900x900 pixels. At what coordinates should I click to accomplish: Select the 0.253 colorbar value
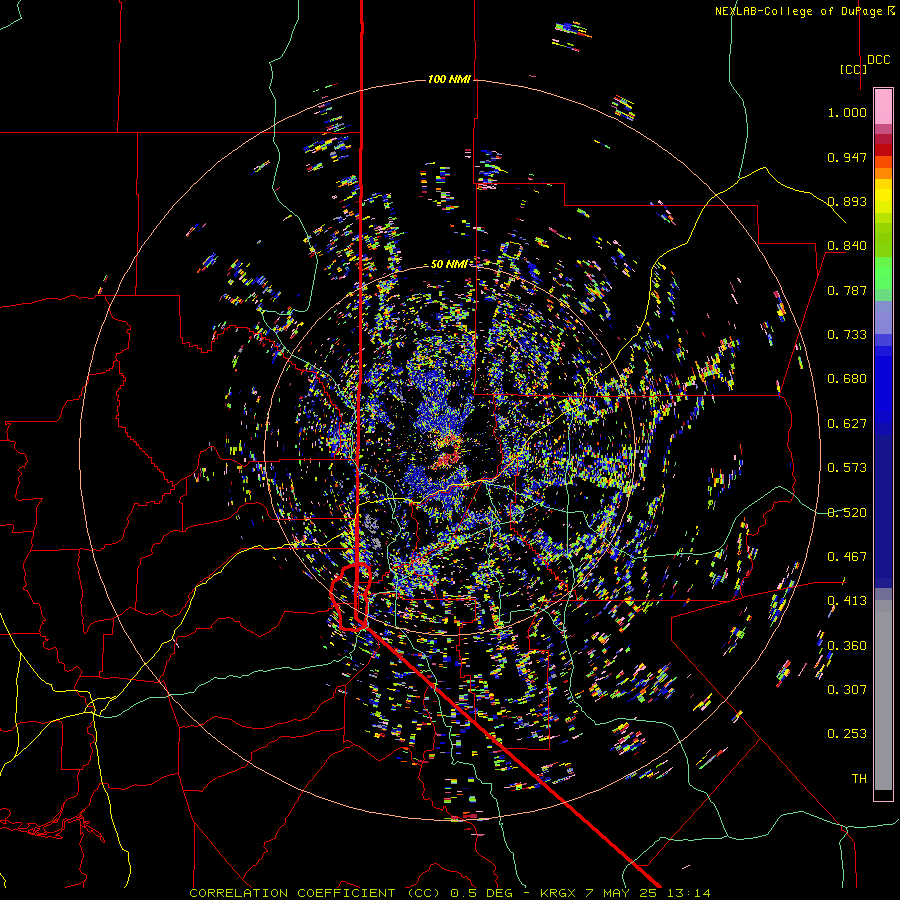tap(847, 734)
